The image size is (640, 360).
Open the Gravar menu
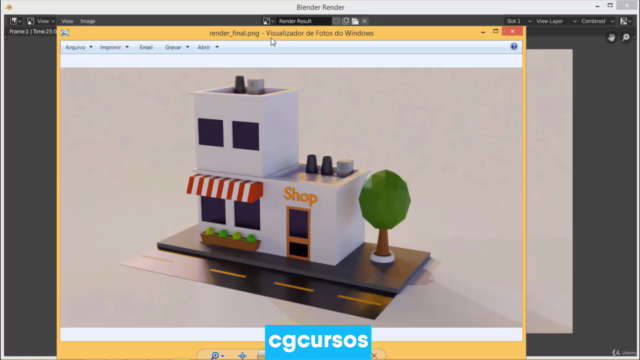pyautogui.click(x=177, y=47)
